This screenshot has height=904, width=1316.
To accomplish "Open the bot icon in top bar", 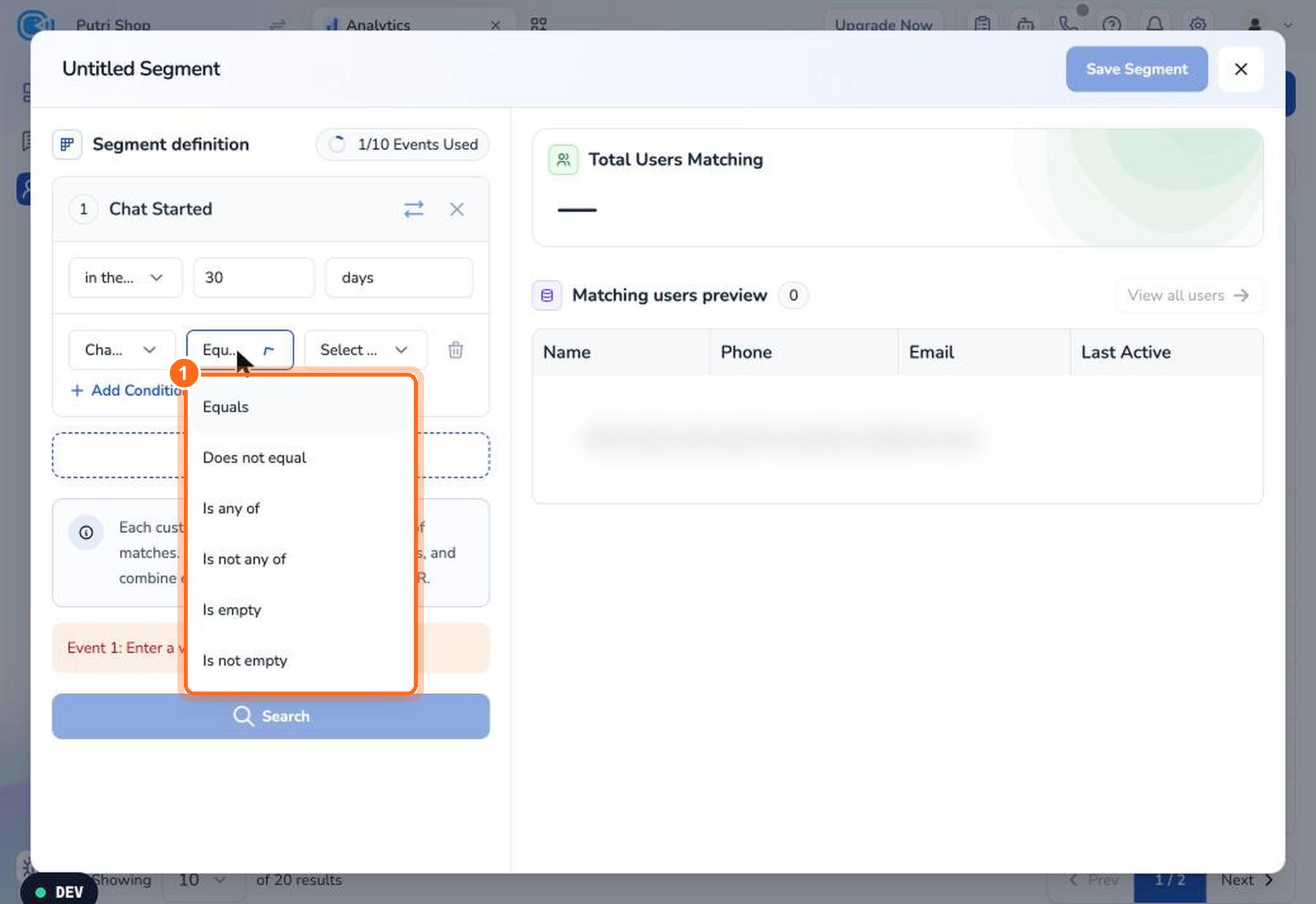I will coord(1025,25).
